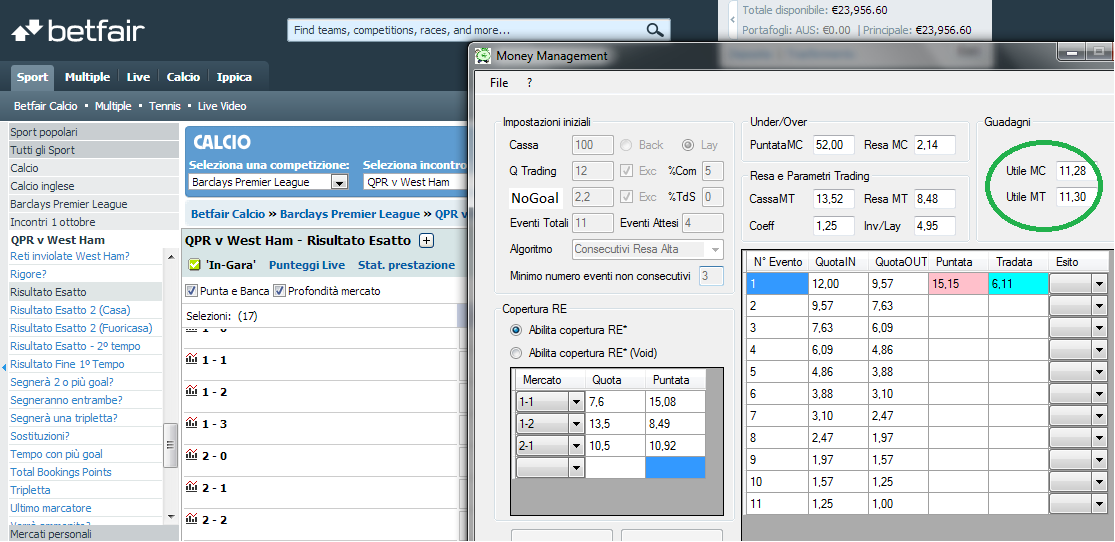This screenshot has height=542, width=1115.
Task: Click the chart icon beside 1 - 1
Action: (191, 359)
